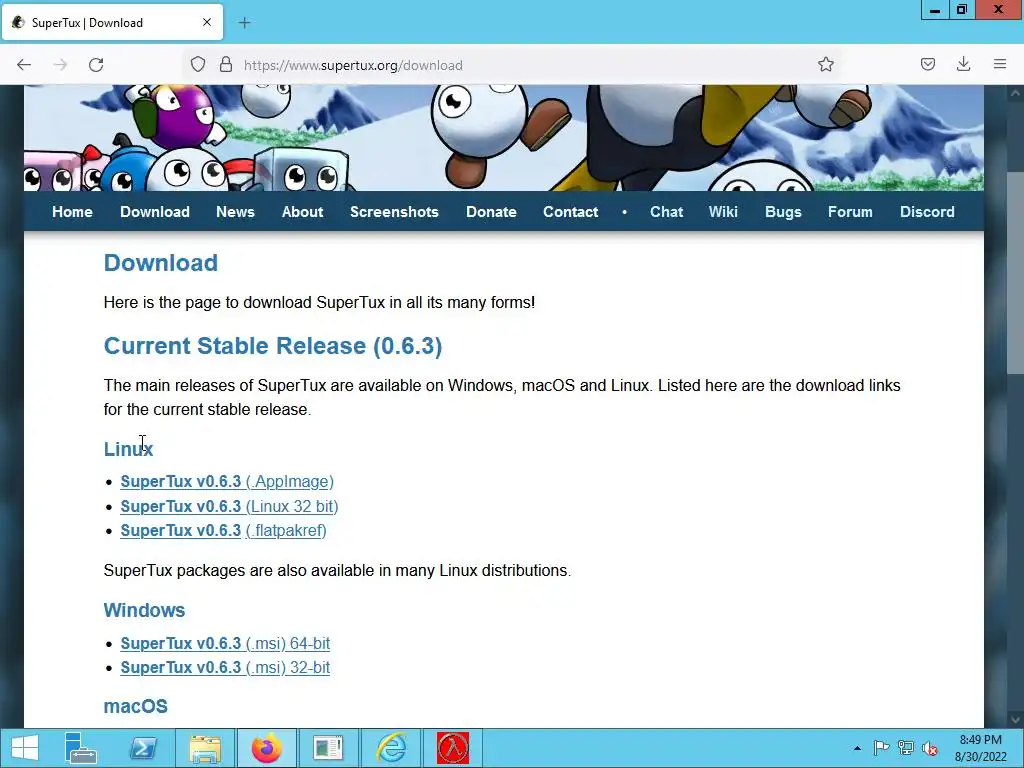Save page to Pocket

[x=927, y=65]
